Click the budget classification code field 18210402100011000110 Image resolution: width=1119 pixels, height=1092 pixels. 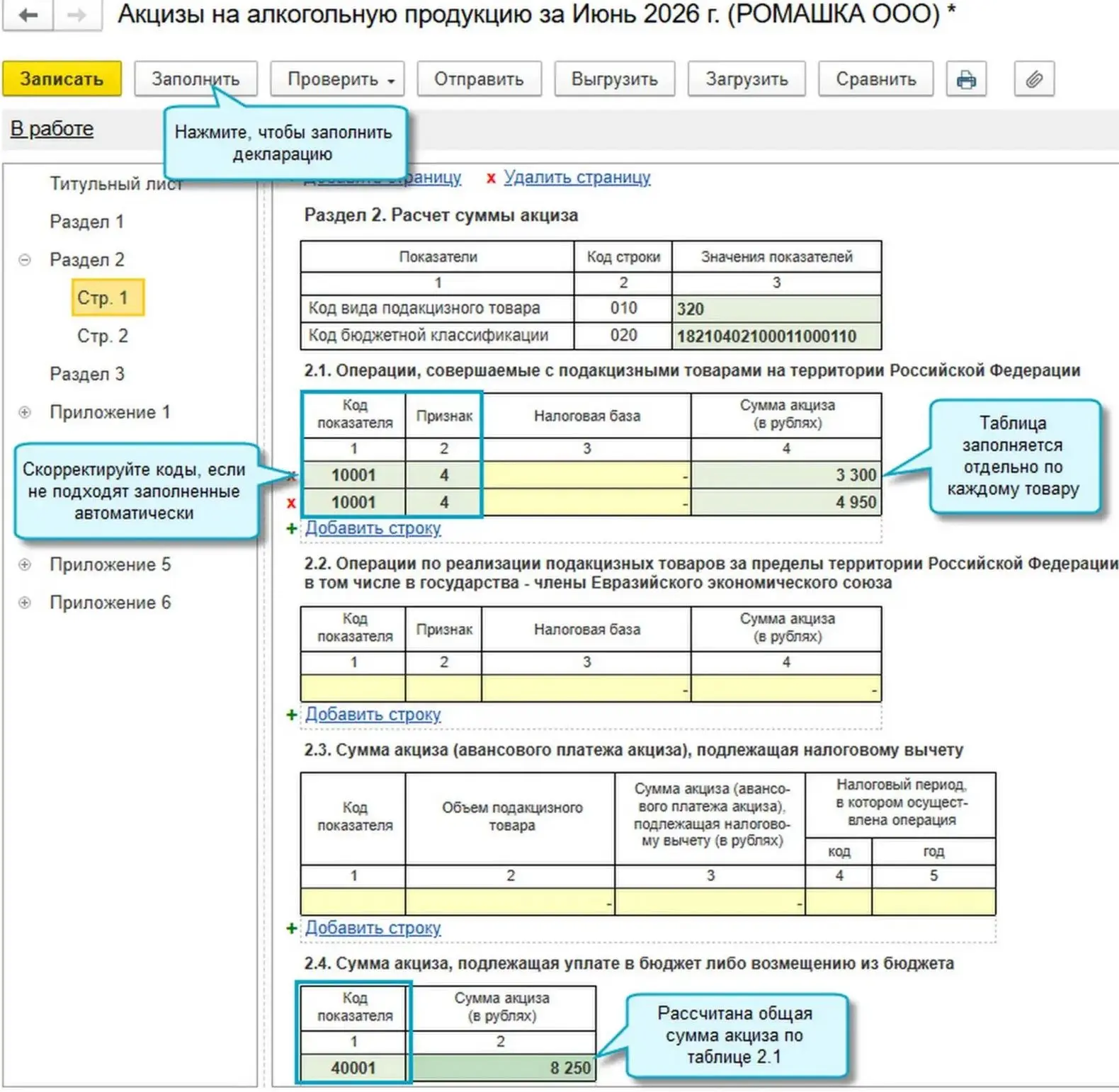[x=776, y=336]
